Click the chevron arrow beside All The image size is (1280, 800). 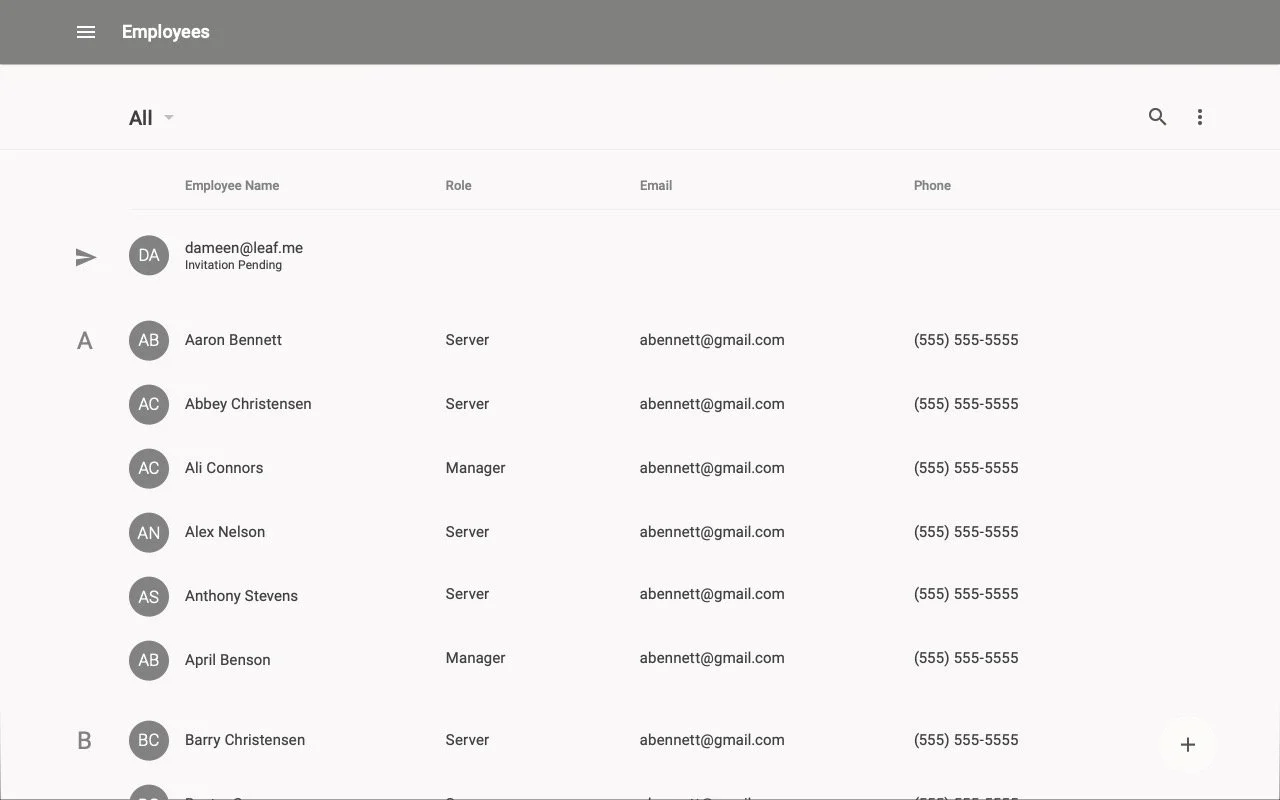point(168,117)
